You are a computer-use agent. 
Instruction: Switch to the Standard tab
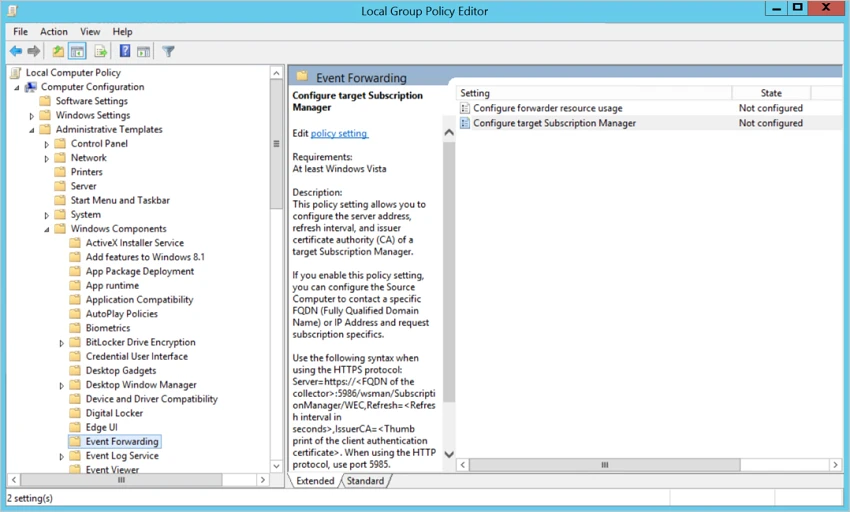(x=365, y=481)
